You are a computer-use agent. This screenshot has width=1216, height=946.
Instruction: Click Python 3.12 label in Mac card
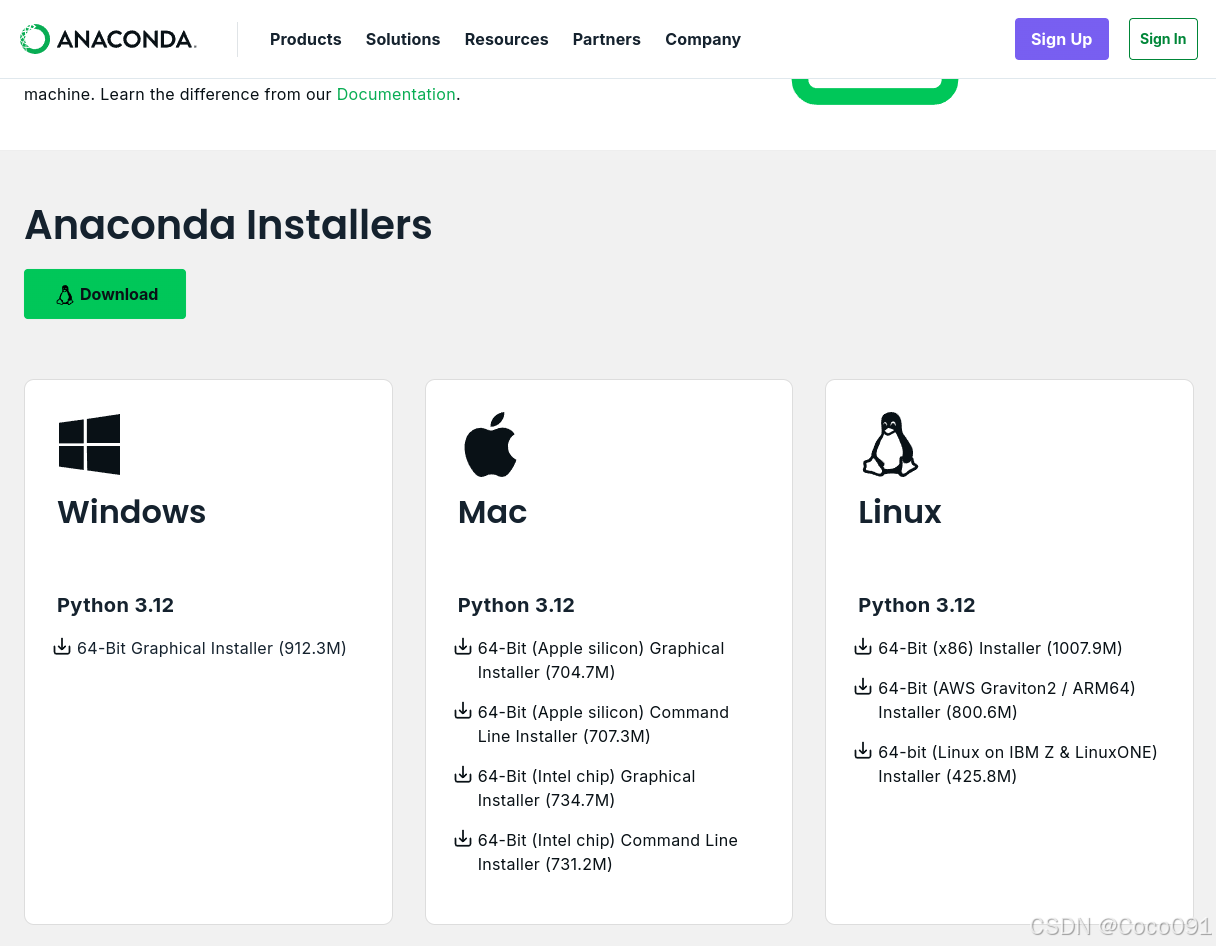(516, 605)
